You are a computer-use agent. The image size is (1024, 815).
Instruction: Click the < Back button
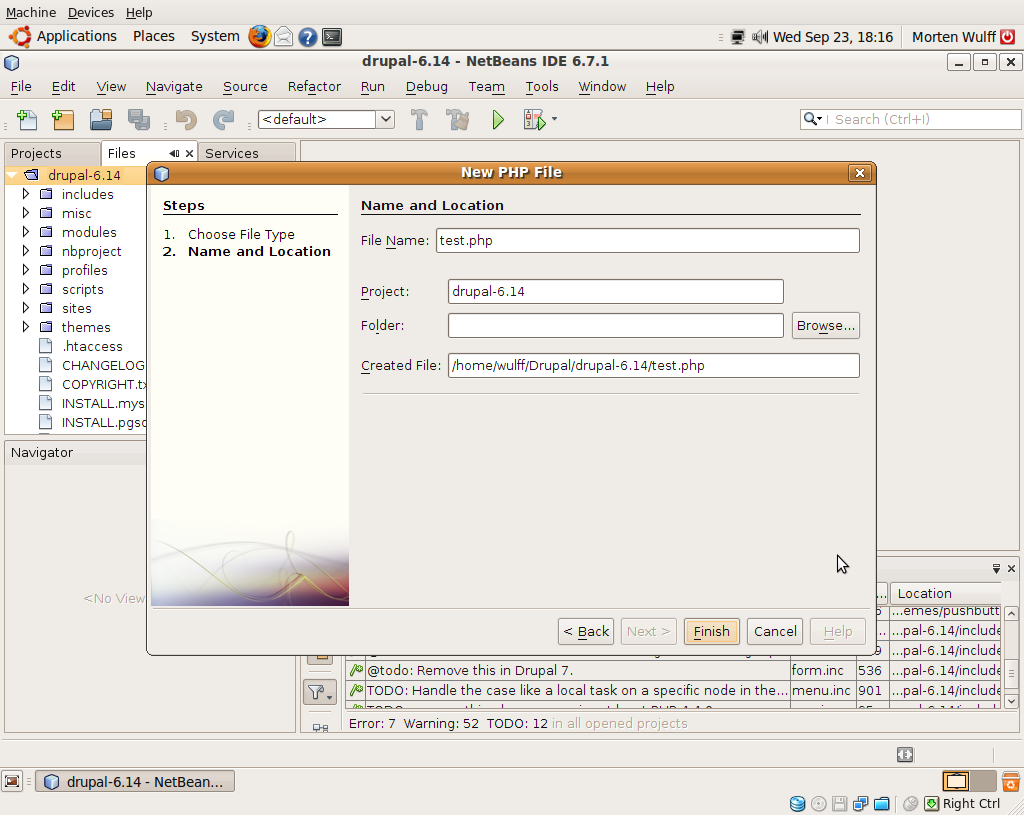pos(586,631)
